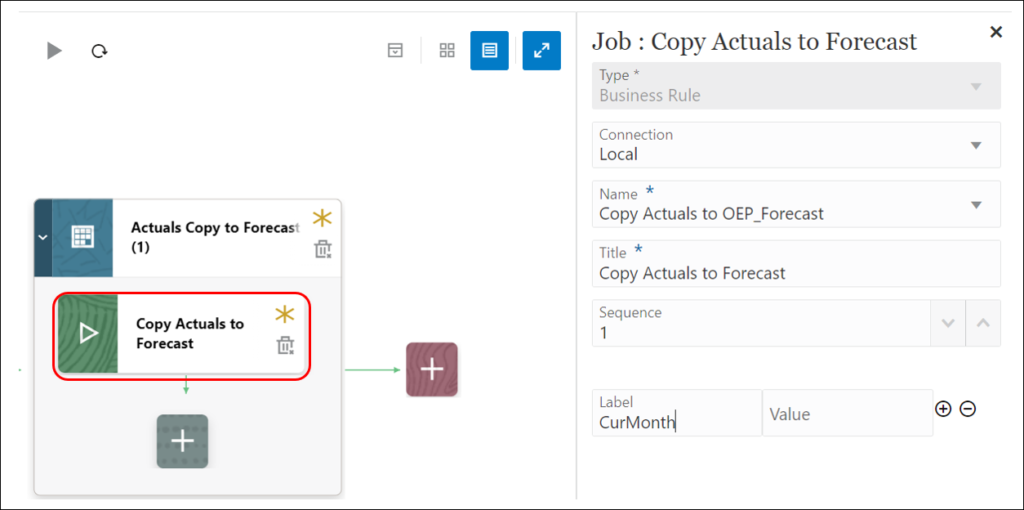The width and height of the screenshot is (1024, 510).
Task: Toggle the expand fullscreen arrows button
Action: click(x=541, y=50)
